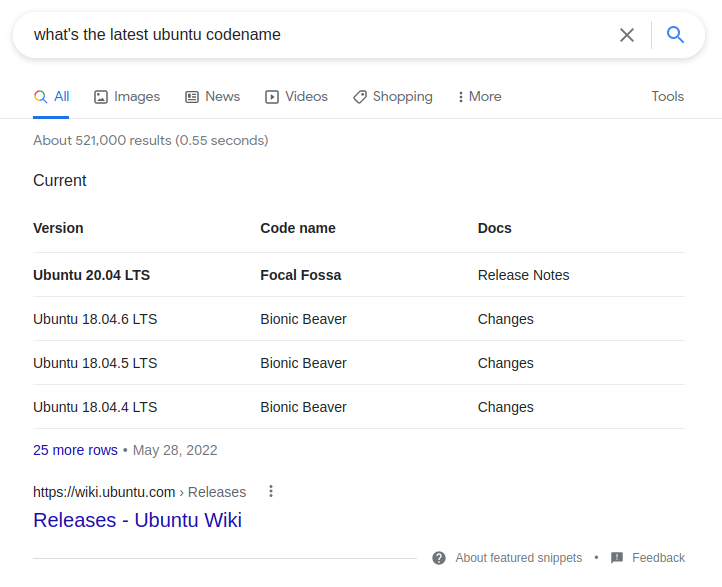Click the question mark icon for featured snippets

click(439, 558)
